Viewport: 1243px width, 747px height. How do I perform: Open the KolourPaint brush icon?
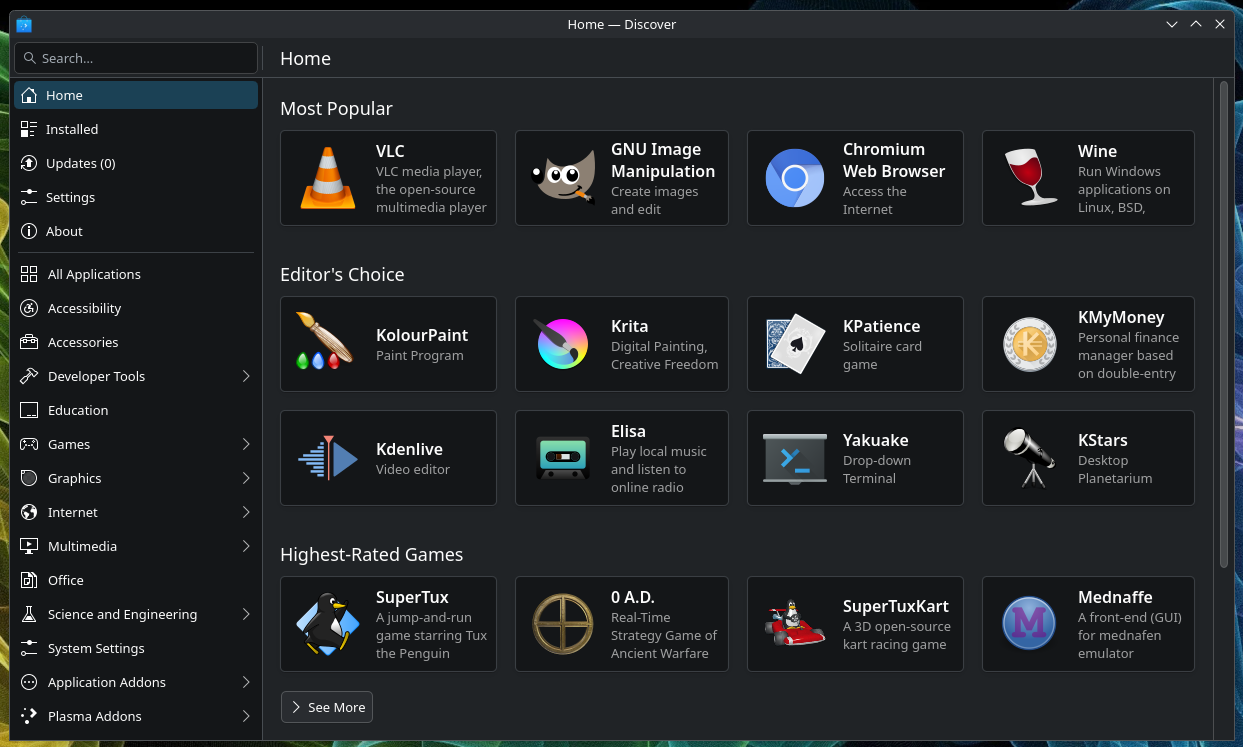(x=325, y=343)
